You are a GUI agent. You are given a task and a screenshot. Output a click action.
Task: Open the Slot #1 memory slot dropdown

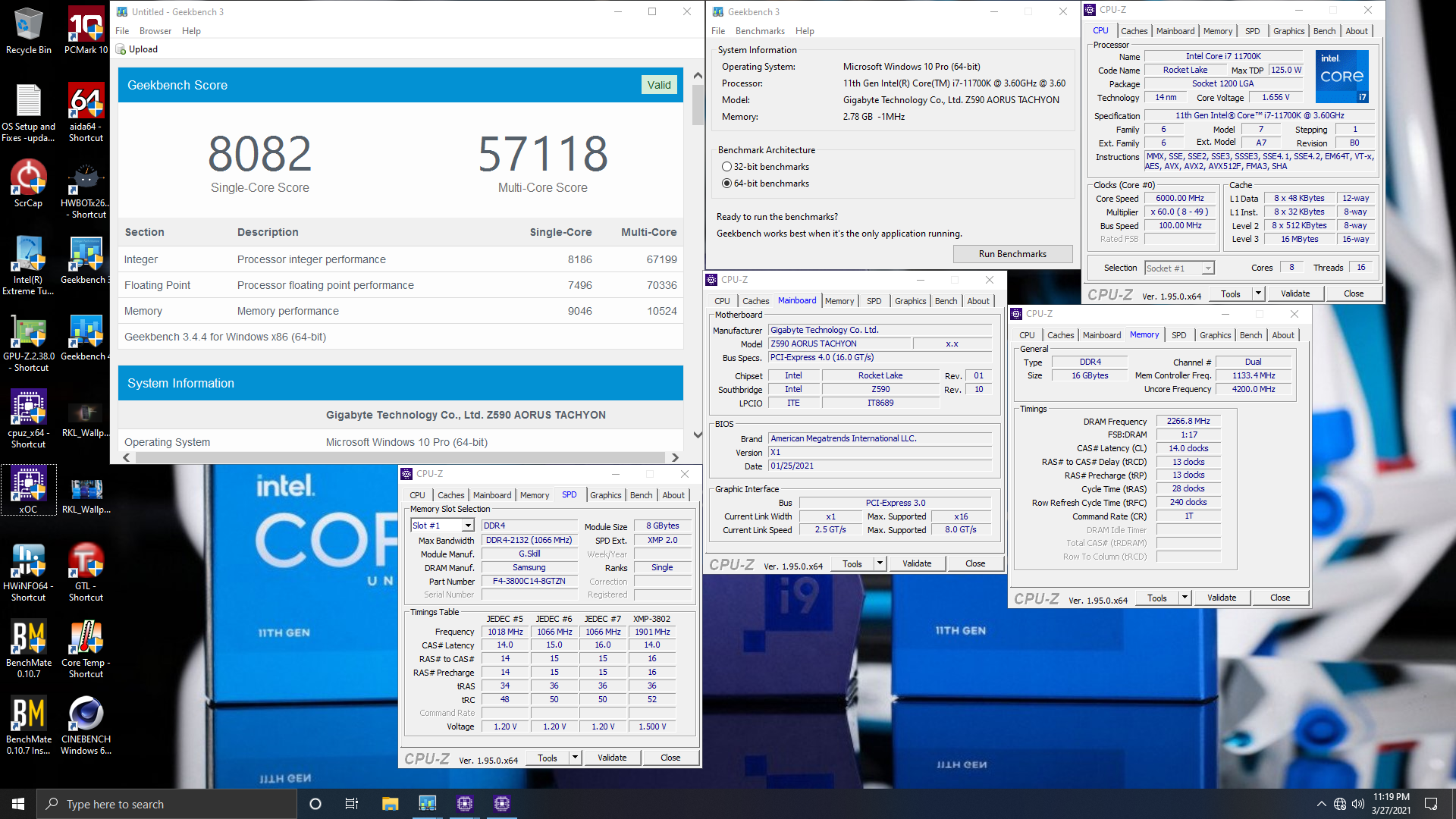[442, 526]
